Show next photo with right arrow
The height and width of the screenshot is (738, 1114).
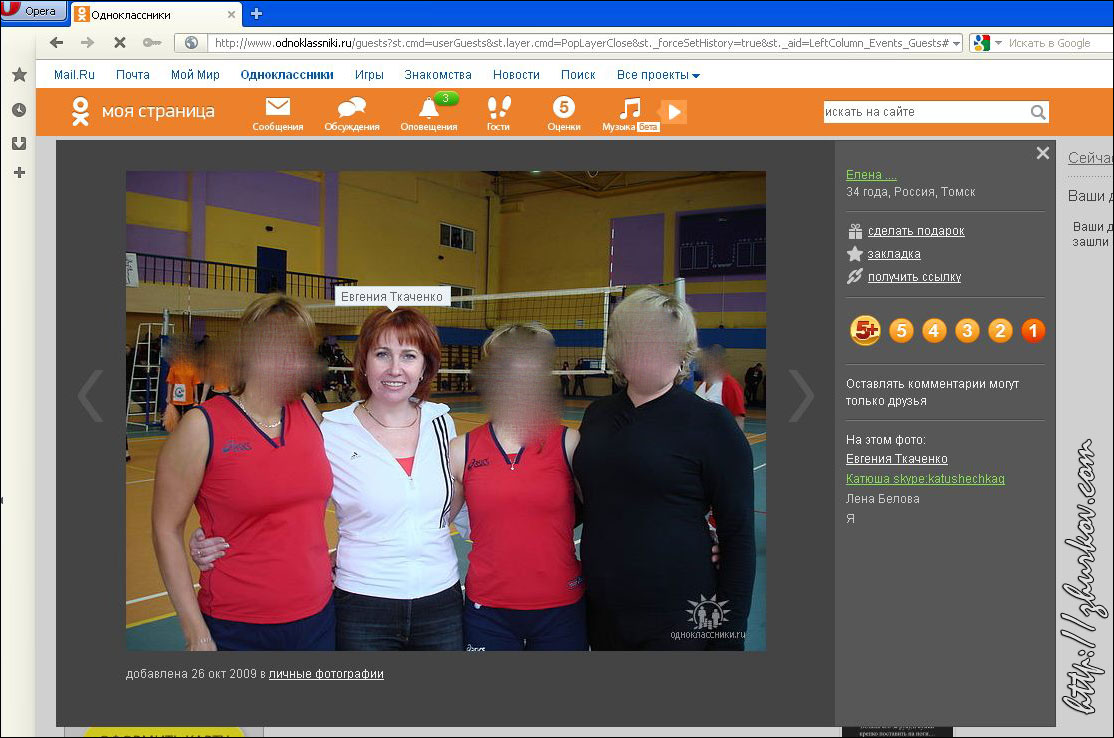[x=801, y=396]
